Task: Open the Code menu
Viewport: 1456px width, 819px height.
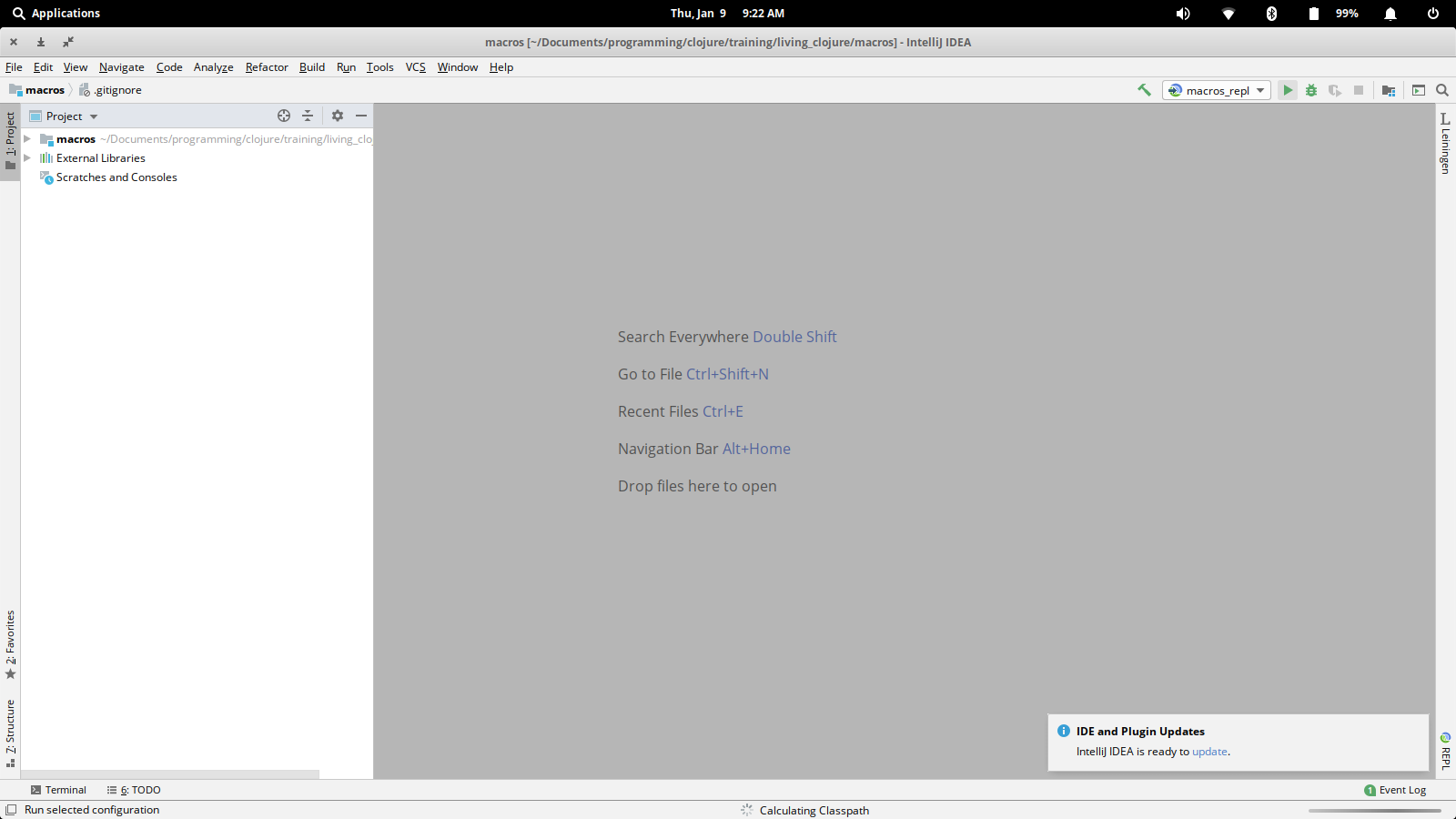Action: (169, 67)
